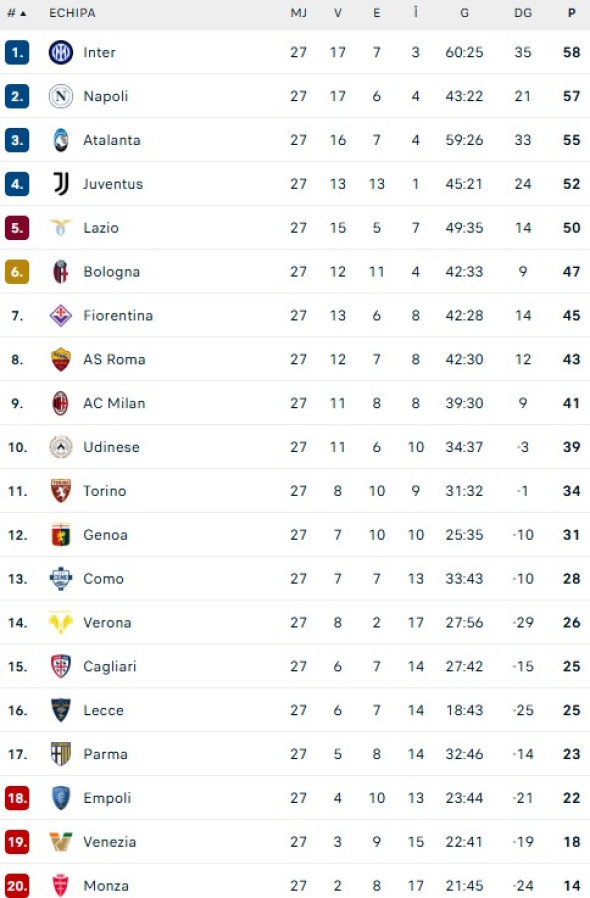Select the AS Roma crest icon
590x898 pixels.
[60, 359]
